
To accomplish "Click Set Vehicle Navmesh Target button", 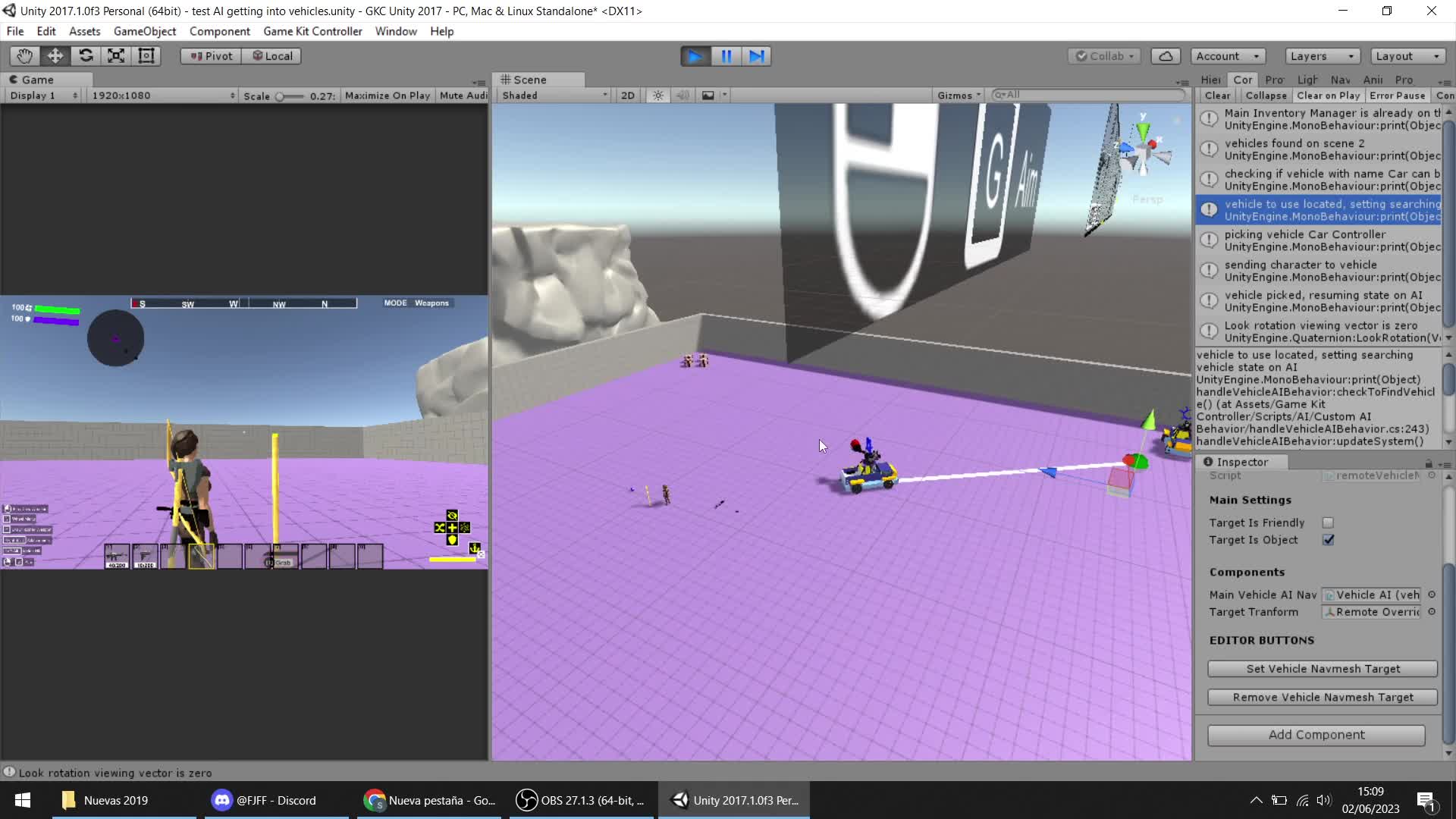I will pyautogui.click(x=1323, y=669).
